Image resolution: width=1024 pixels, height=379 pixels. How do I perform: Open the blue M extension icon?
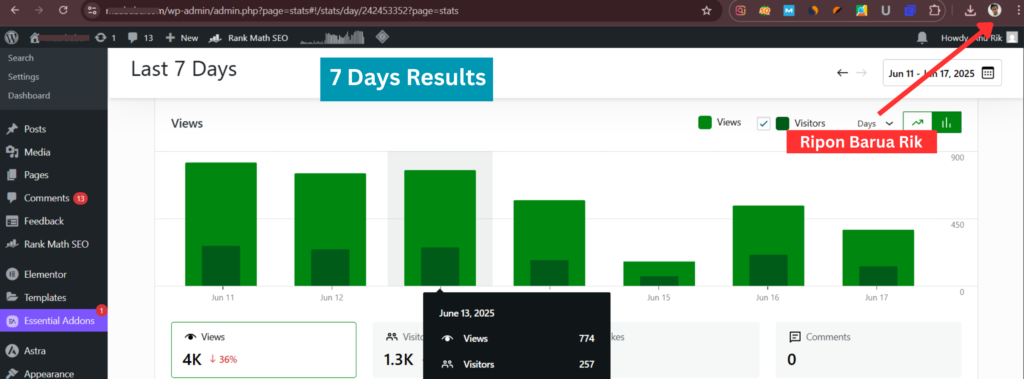click(x=789, y=10)
